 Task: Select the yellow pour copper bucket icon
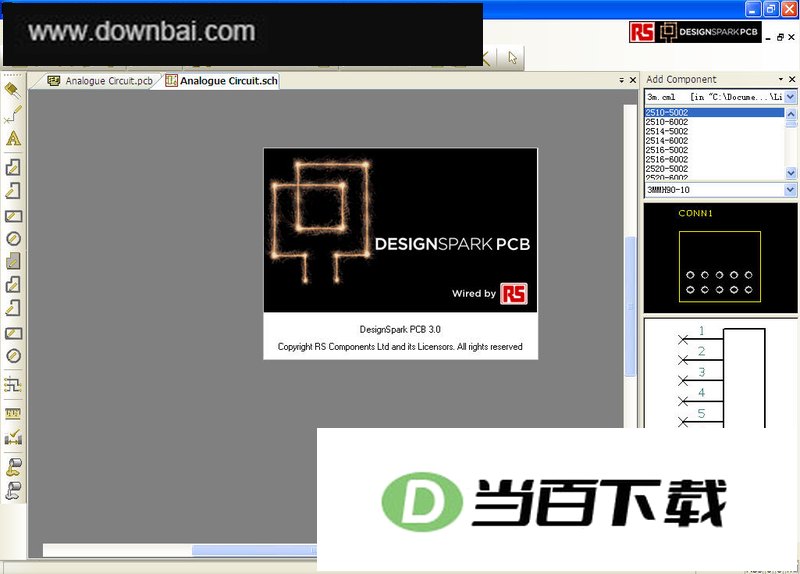[13, 467]
